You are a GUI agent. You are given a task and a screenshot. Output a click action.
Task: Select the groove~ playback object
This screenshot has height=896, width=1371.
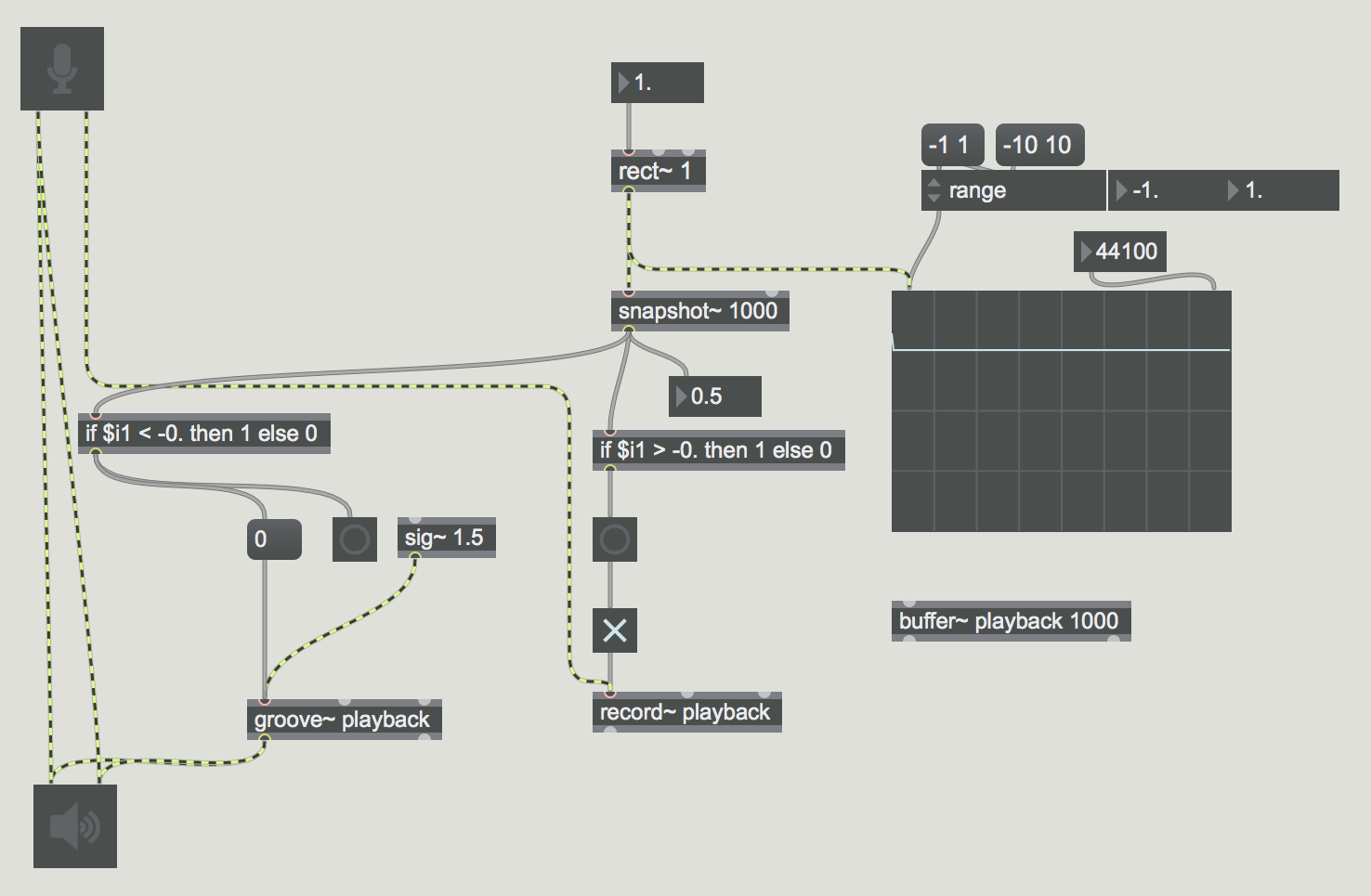[345, 720]
